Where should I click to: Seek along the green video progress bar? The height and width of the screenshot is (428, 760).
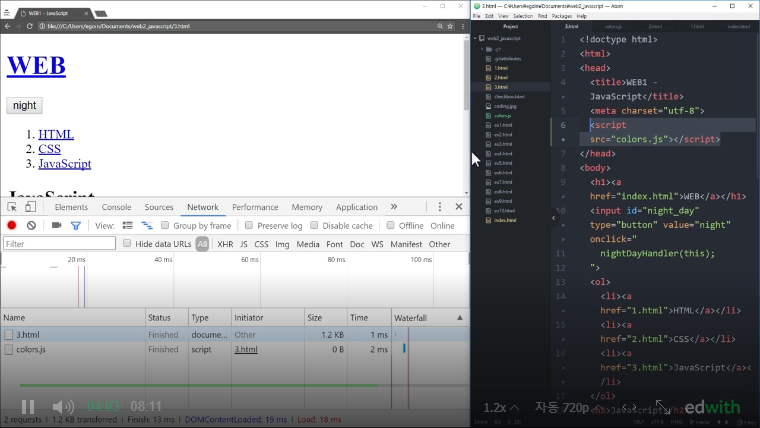coord(198,386)
